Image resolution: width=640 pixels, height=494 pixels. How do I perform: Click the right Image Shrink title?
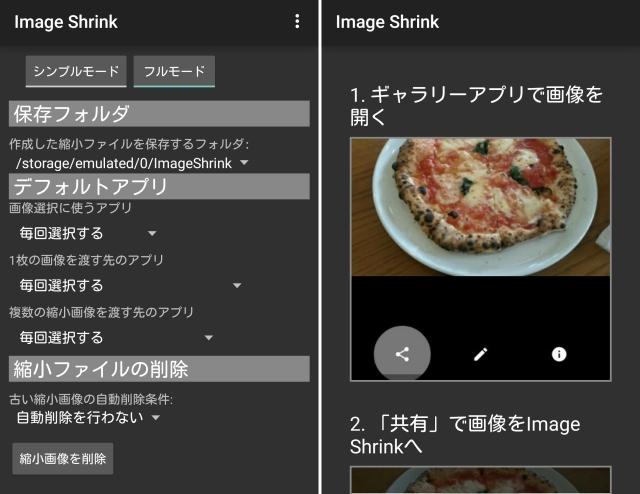(x=387, y=22)
